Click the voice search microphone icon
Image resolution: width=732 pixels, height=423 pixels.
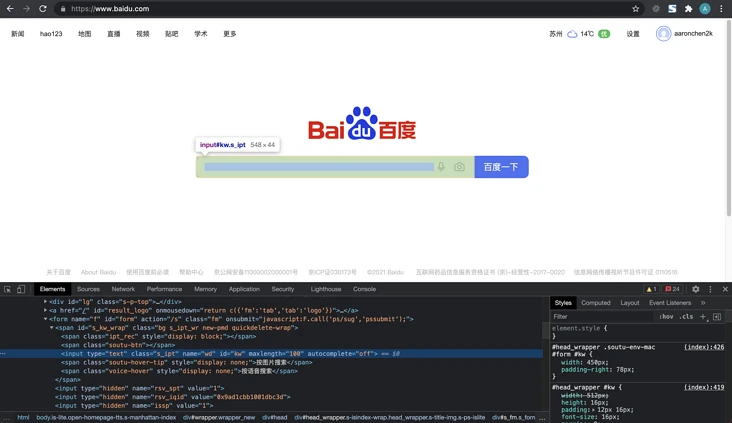(x=441, y=167)
